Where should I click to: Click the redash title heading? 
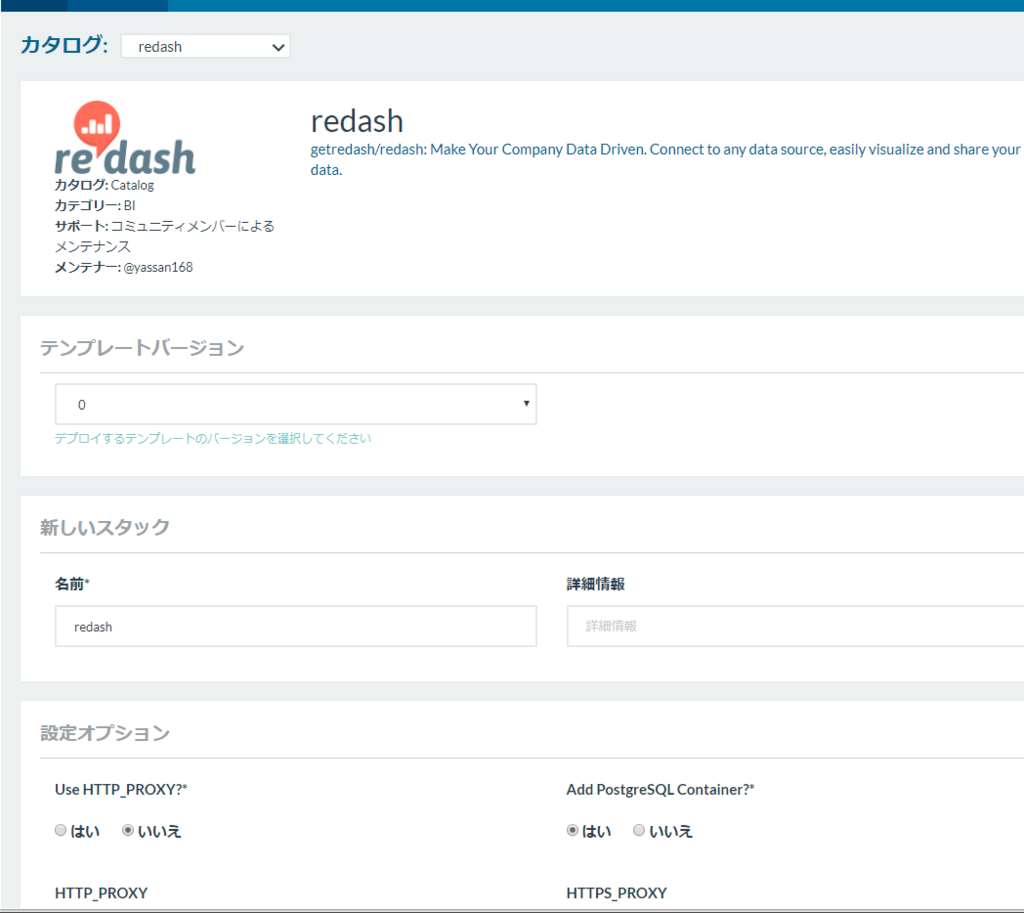coord(357,121)
